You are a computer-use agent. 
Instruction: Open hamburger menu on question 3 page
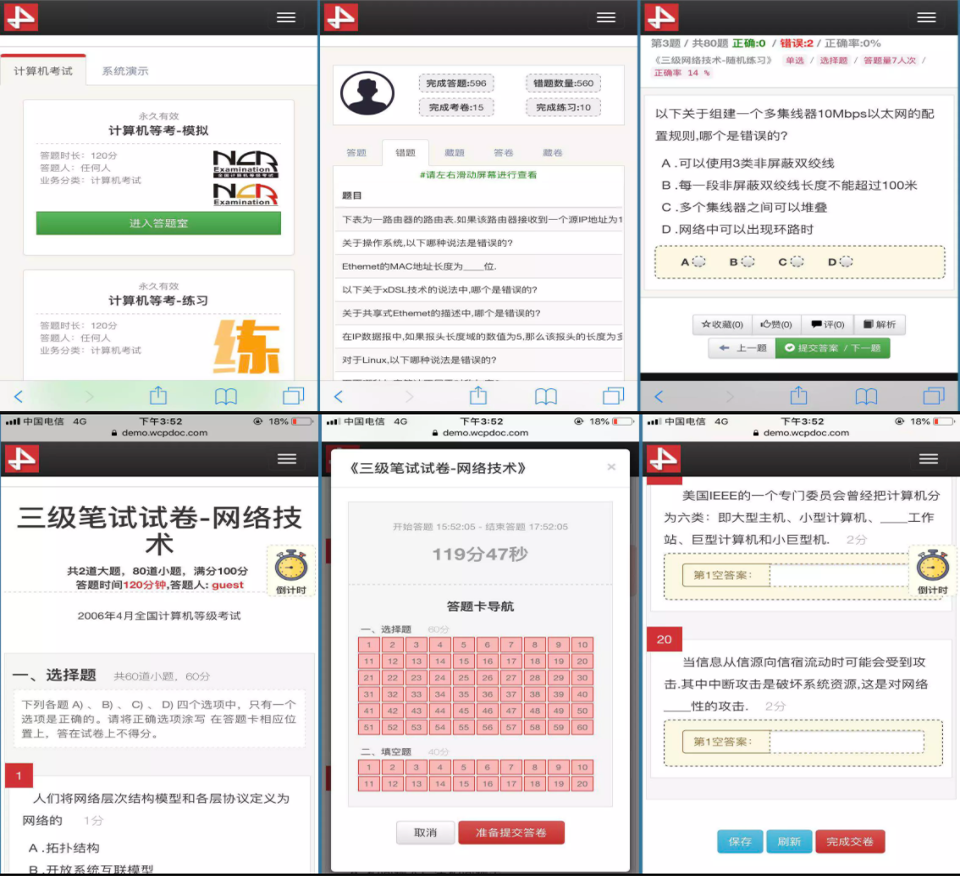coord(926,18)
